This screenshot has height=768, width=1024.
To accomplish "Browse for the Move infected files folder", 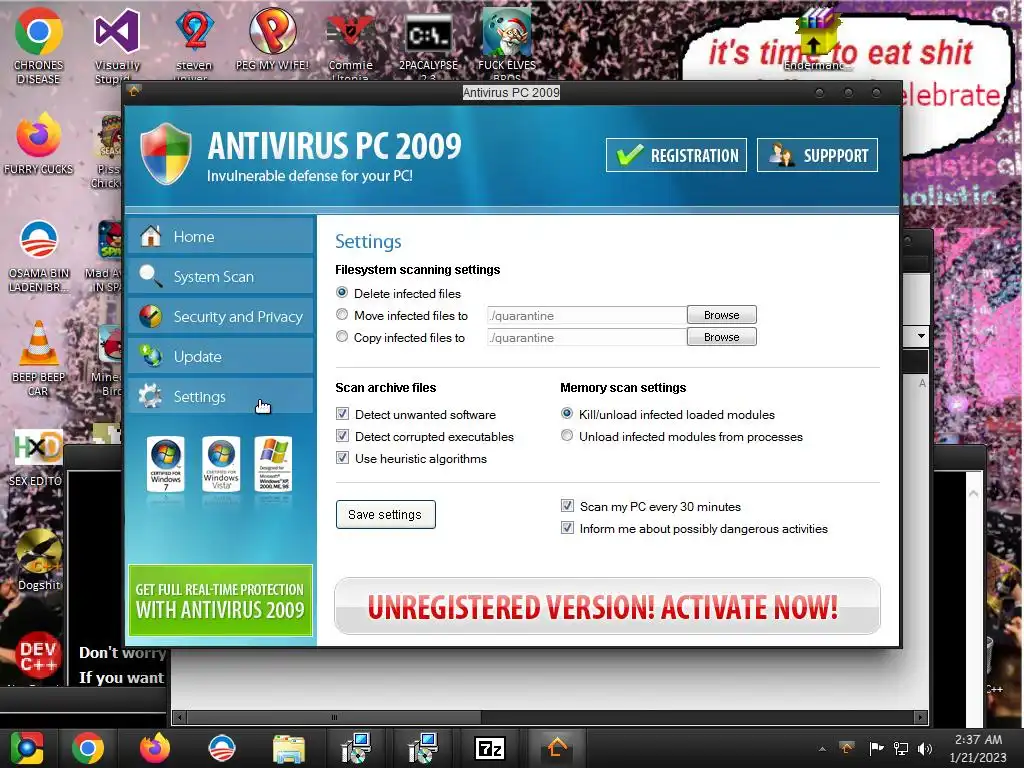I will 722,315.
